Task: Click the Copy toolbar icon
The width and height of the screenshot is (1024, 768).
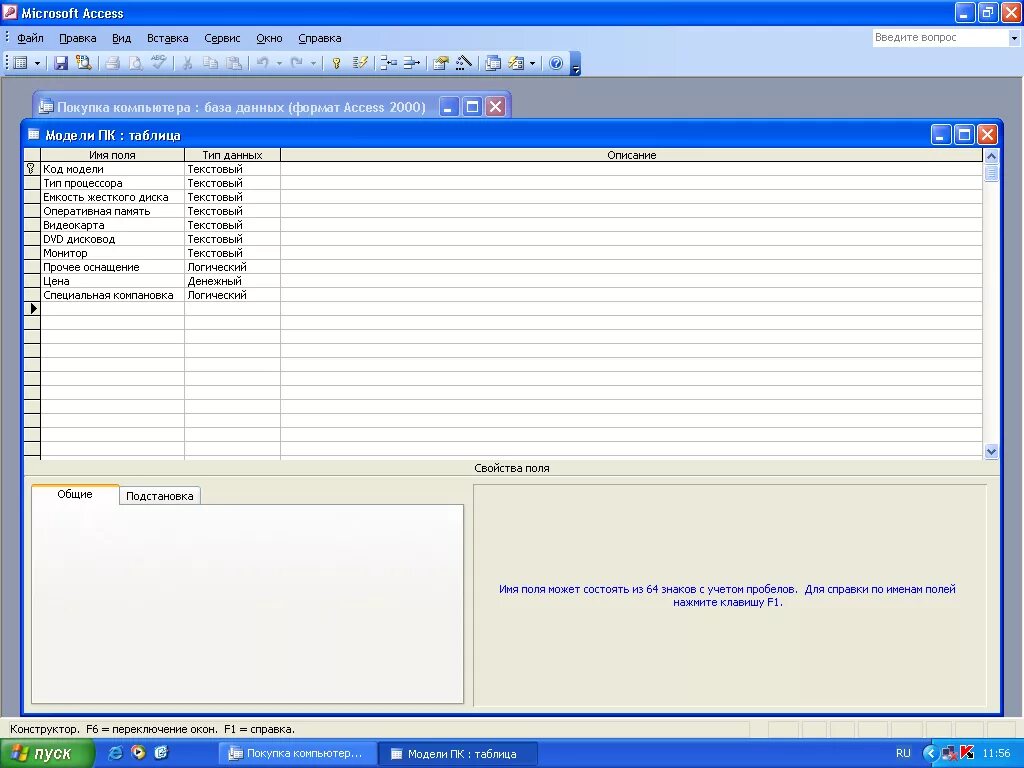Action: click(210, 63)
